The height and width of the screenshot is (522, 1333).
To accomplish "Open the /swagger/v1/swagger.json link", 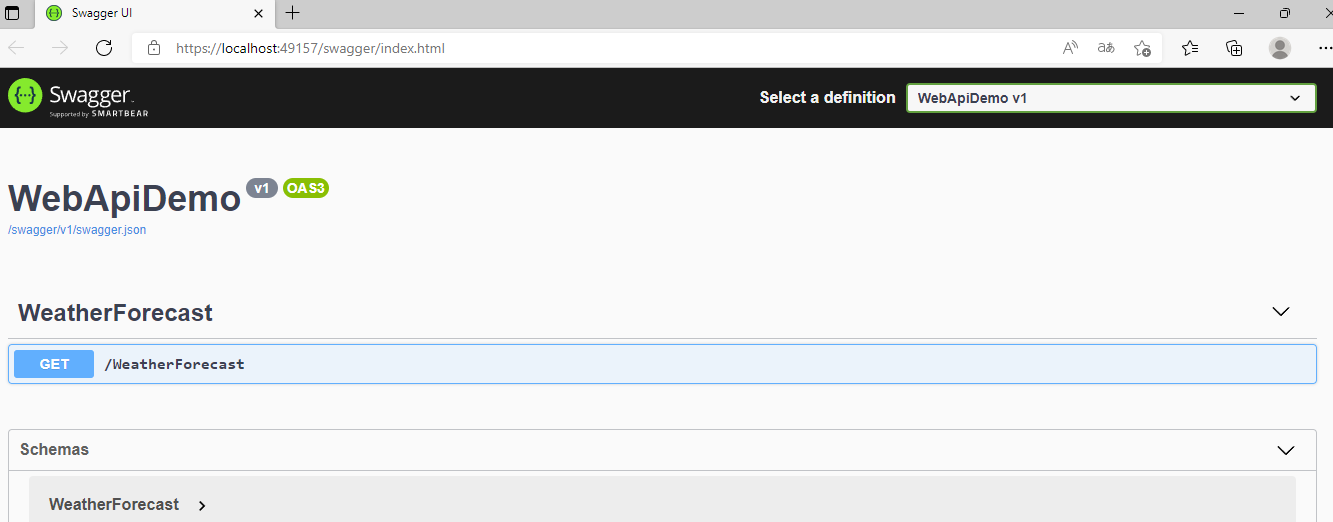I will tap(77, 230).
